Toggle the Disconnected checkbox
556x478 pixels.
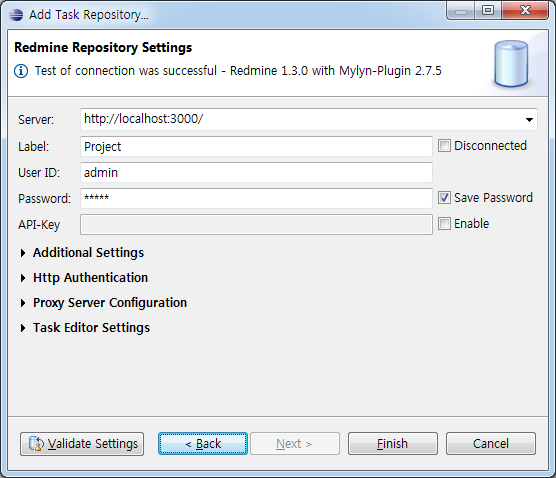[x=444, y=146]
